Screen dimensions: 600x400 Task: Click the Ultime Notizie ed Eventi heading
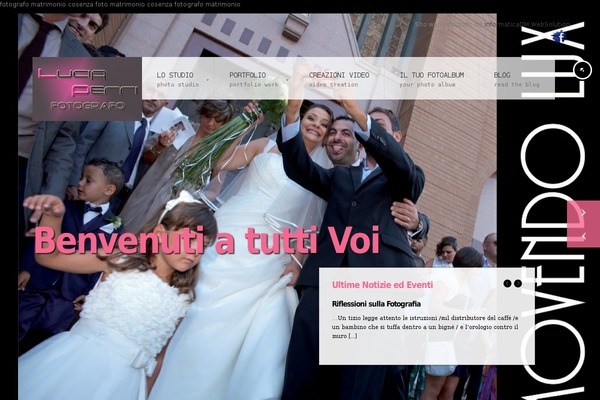382,285
